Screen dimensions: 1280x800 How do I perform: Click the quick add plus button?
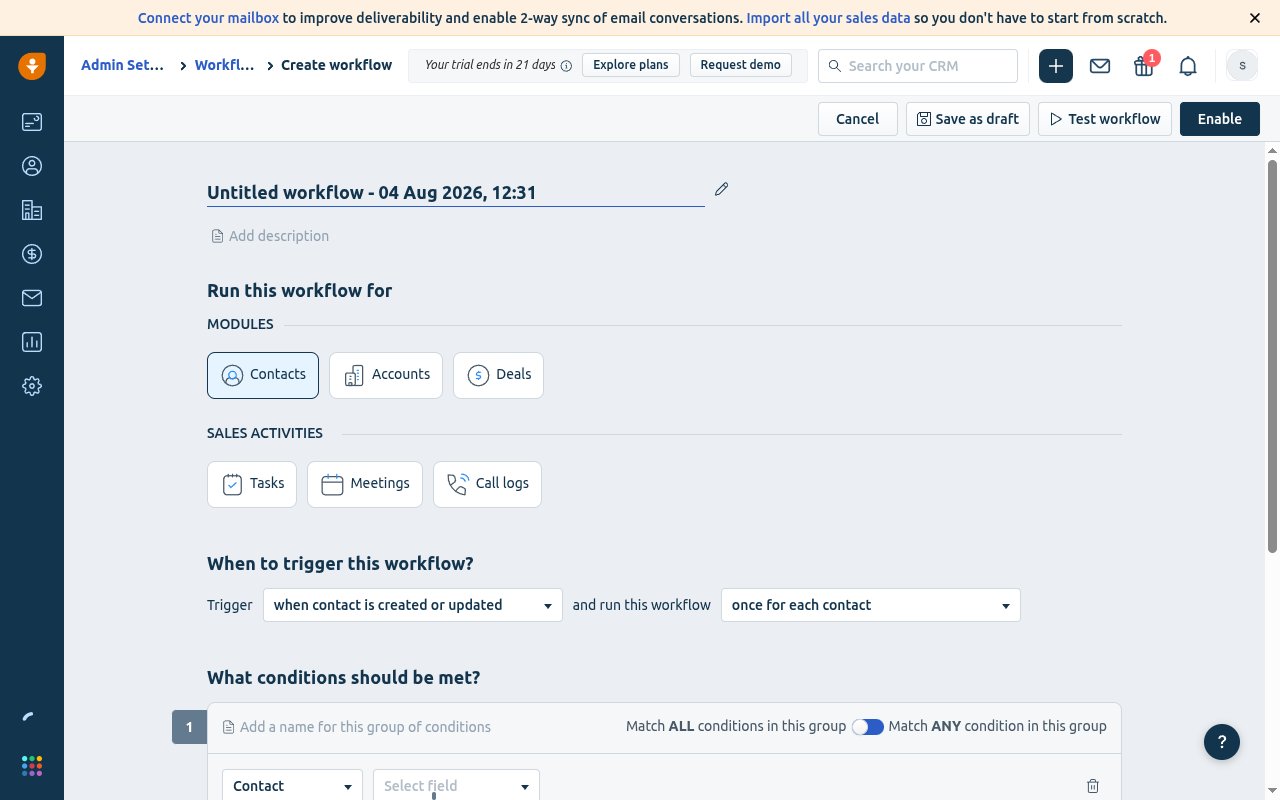[1056, 66]
